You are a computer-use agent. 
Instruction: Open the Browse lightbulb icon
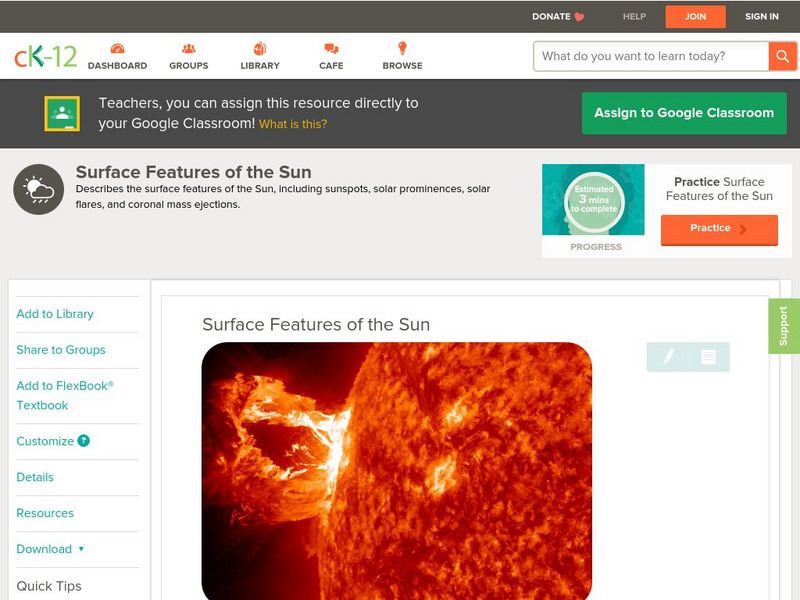pos(402,48)
